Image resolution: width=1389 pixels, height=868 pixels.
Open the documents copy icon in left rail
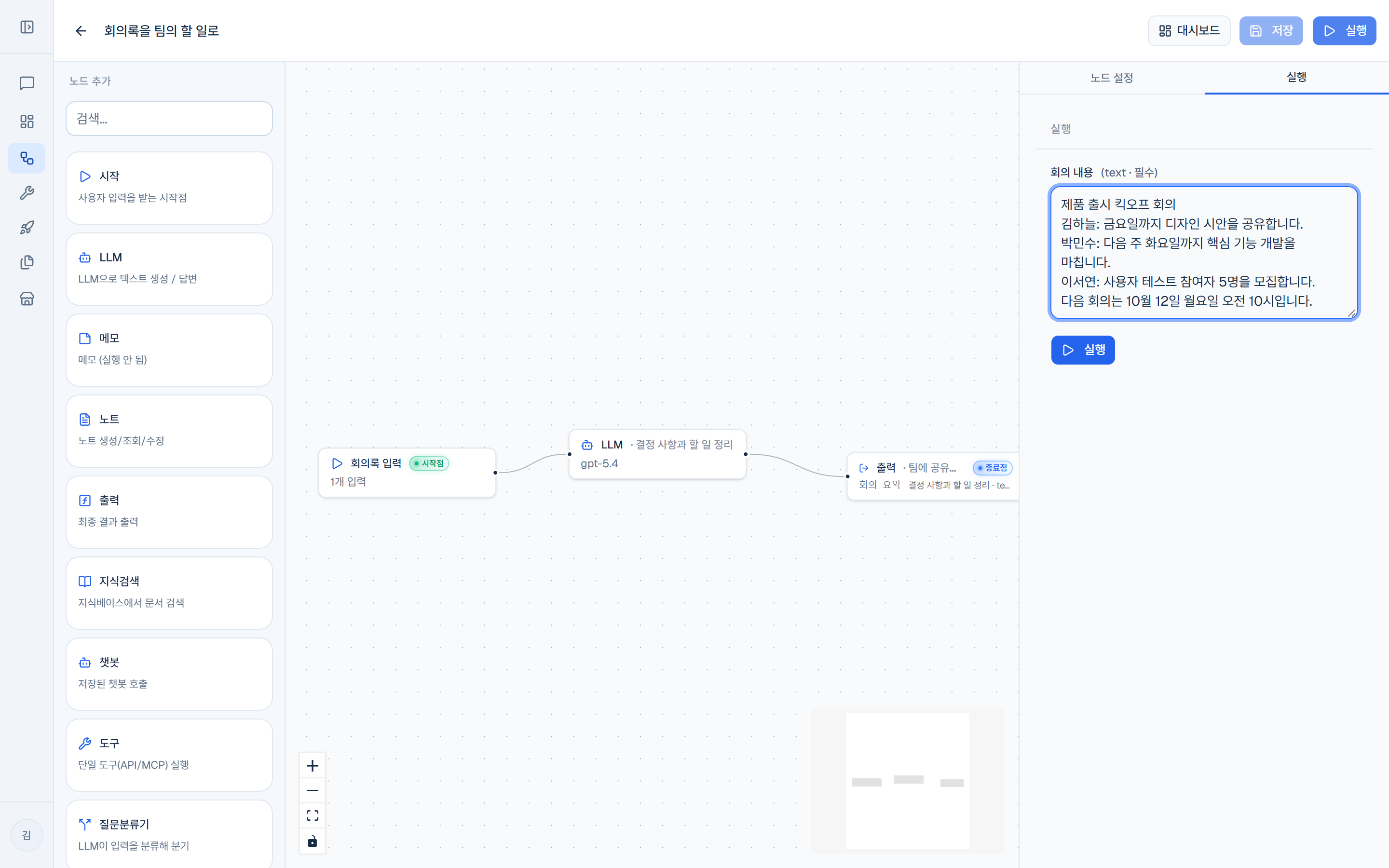click(x=27, y=262)
